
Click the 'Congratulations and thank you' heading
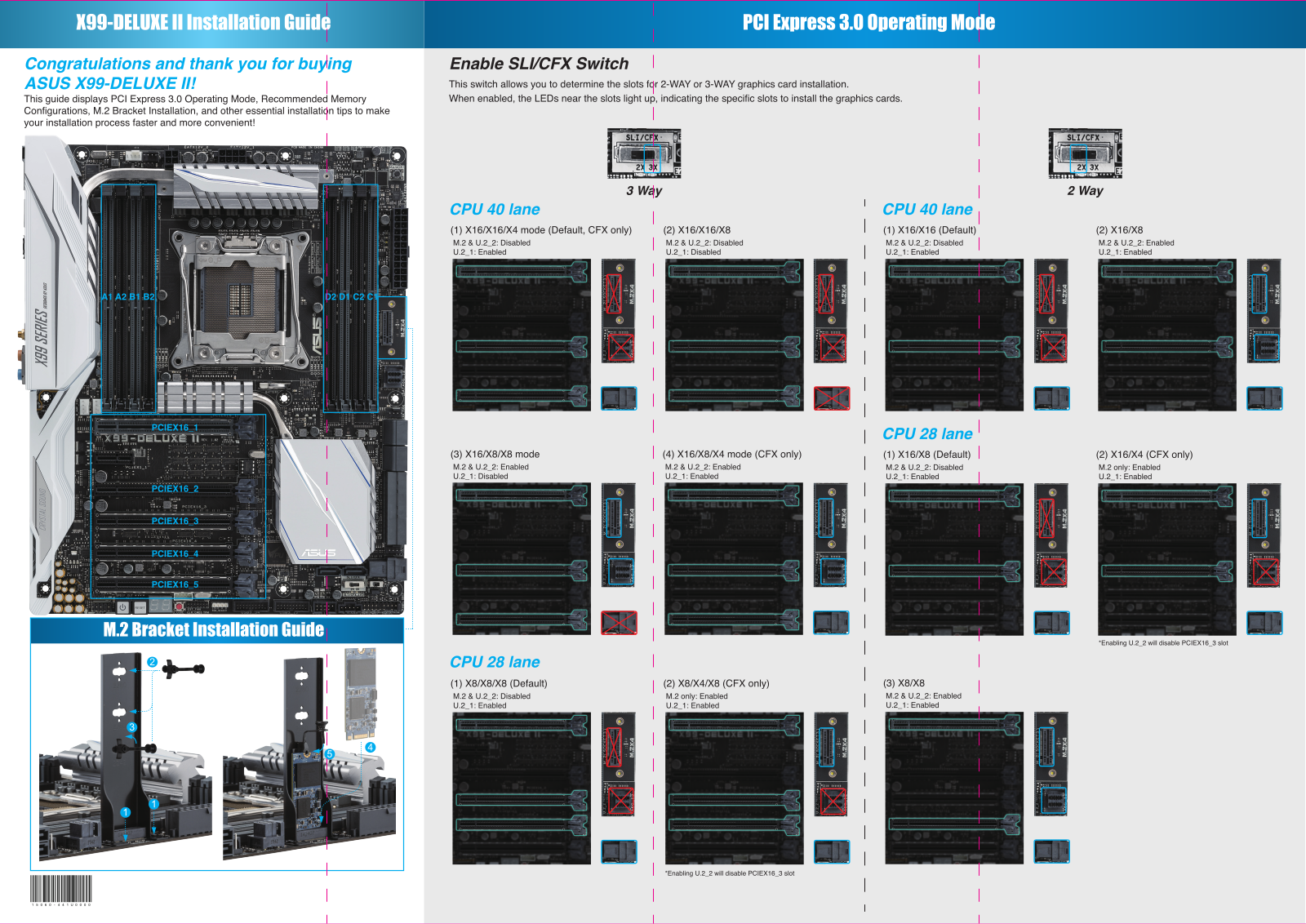189,73
